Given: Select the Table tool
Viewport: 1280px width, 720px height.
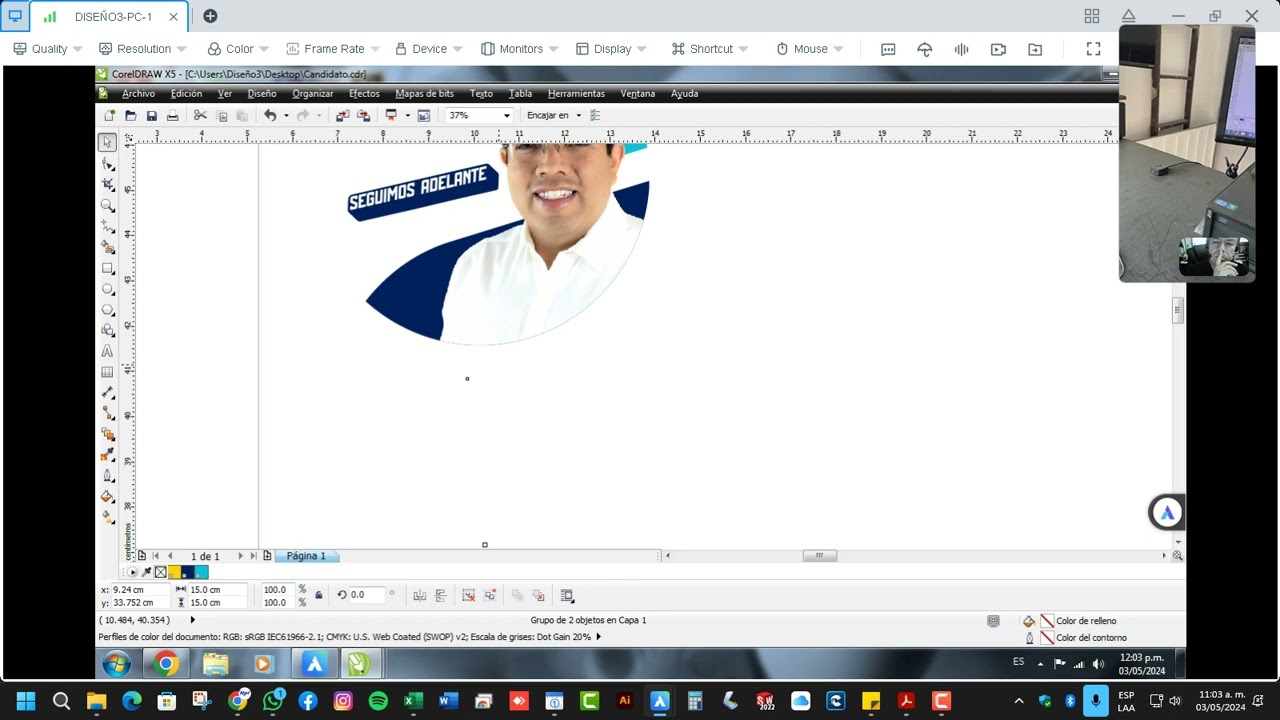Looking at the screenshot, I should [107, 372].
